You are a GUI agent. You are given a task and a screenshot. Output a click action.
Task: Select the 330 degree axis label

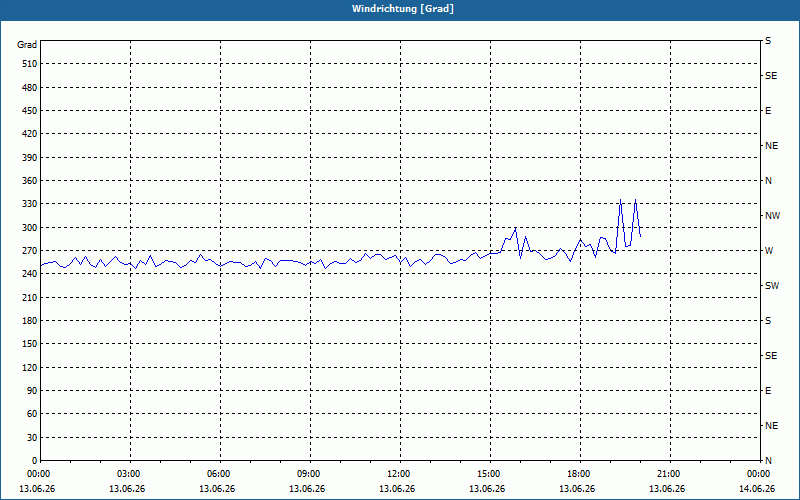[x=30, y=204]
